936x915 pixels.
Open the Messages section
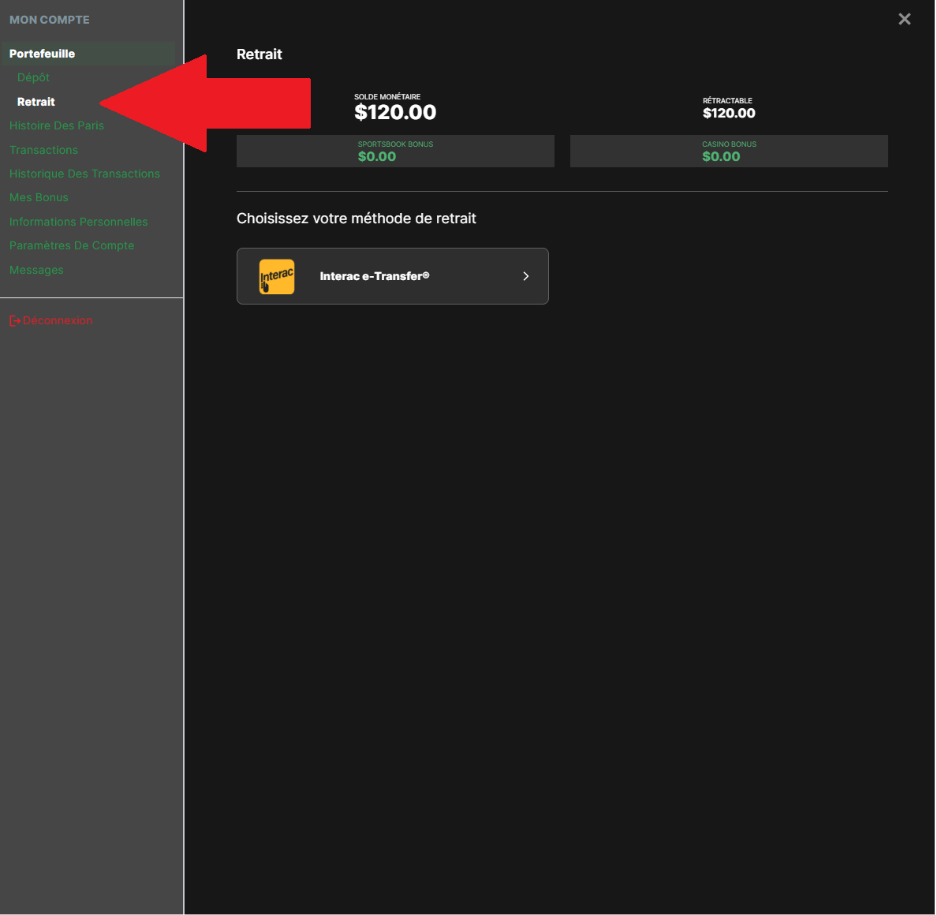[36, 270]
